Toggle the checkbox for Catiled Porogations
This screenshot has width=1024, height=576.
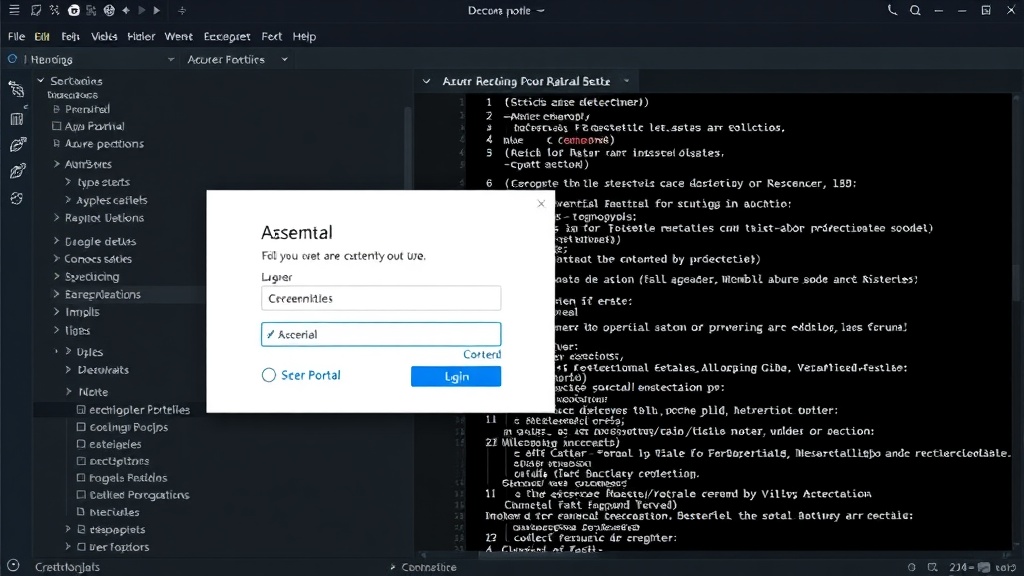(x=81, y=494)
